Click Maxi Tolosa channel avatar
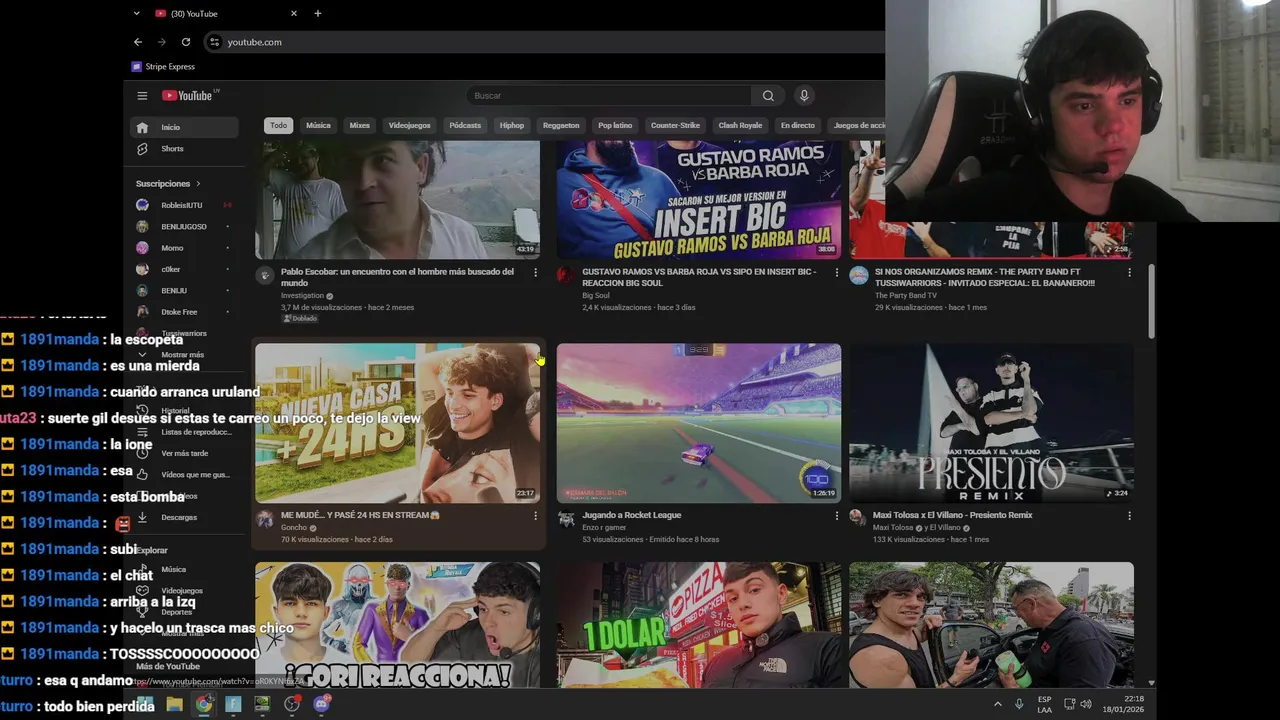This screenshot has width=1280, height=720. coord(857,516)
